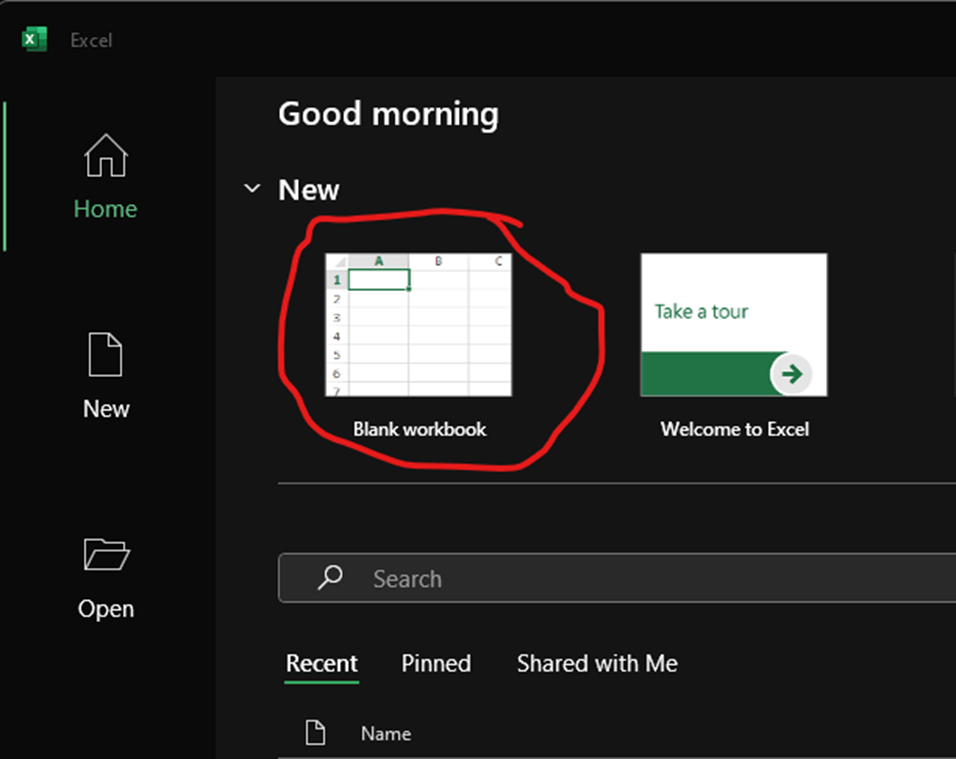Click the New blank page icon in the sidebar
The image size is (956, 759).
pos(105,355)
